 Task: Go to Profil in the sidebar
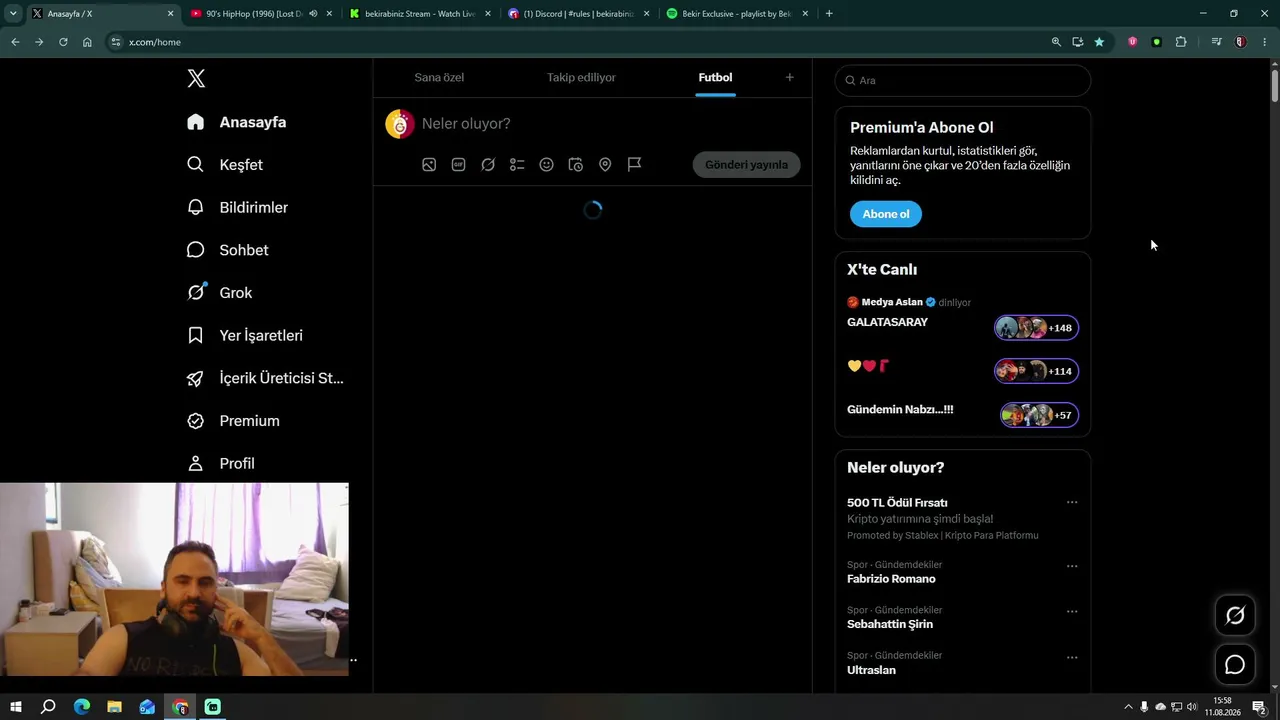tap(220, 463)
